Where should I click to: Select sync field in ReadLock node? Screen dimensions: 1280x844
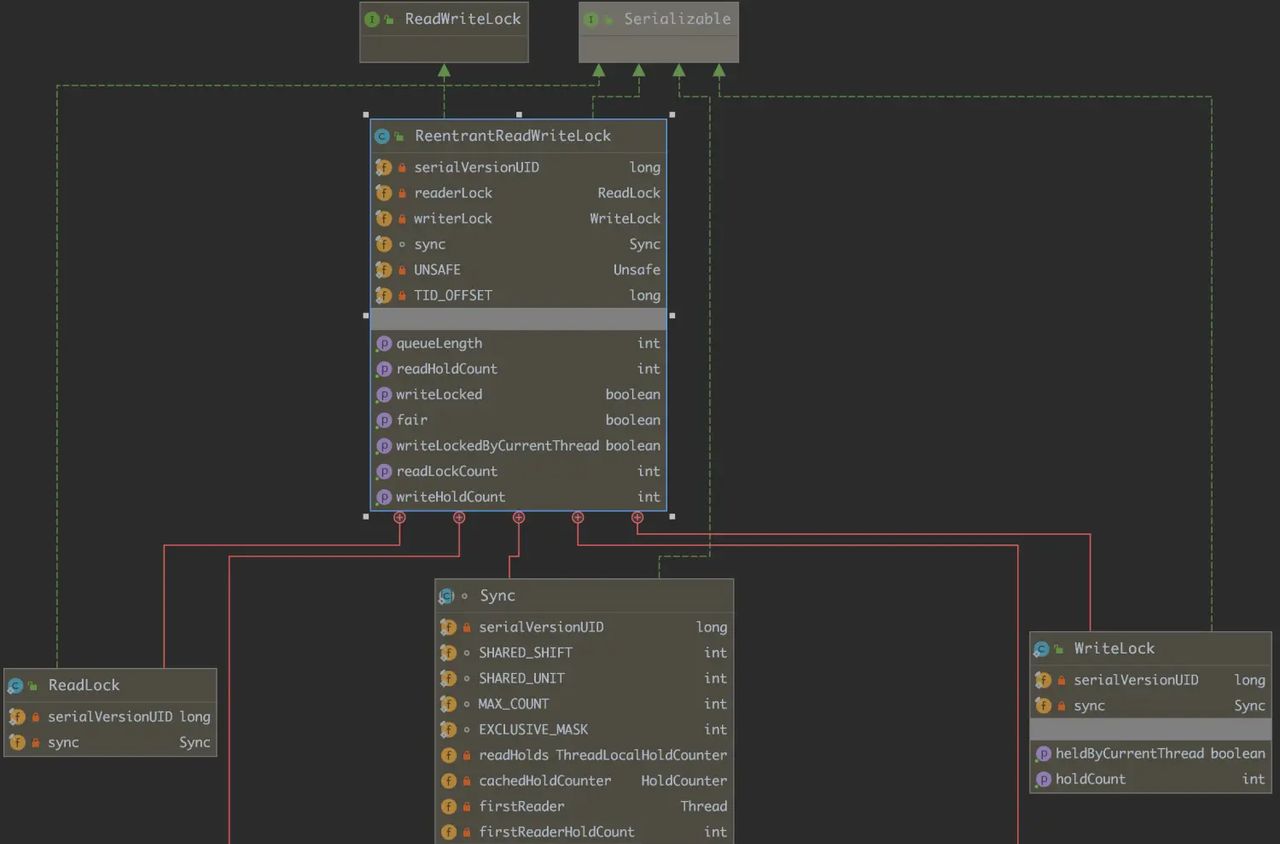(x=110, y=743)
